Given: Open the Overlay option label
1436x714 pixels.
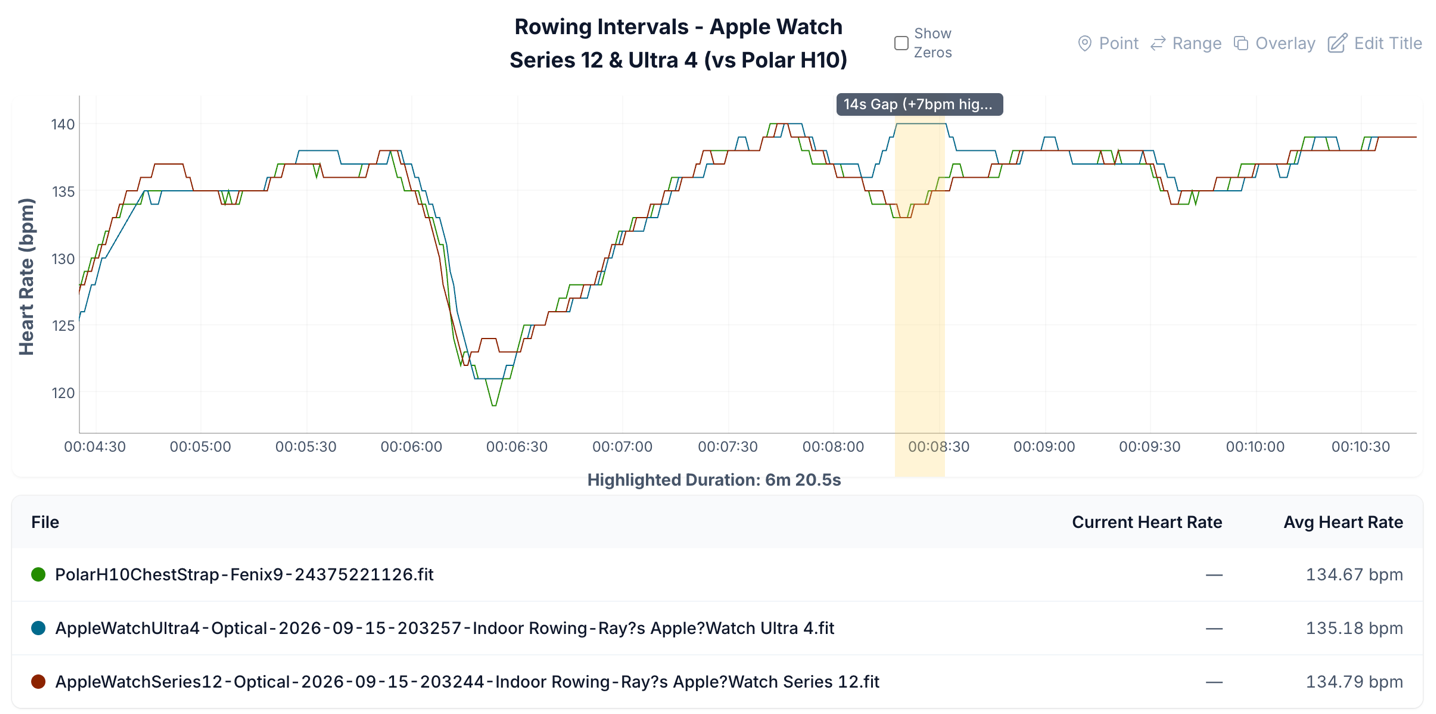Looking at the screenshot, I should pyautogui.click(x=1285, y=43).
